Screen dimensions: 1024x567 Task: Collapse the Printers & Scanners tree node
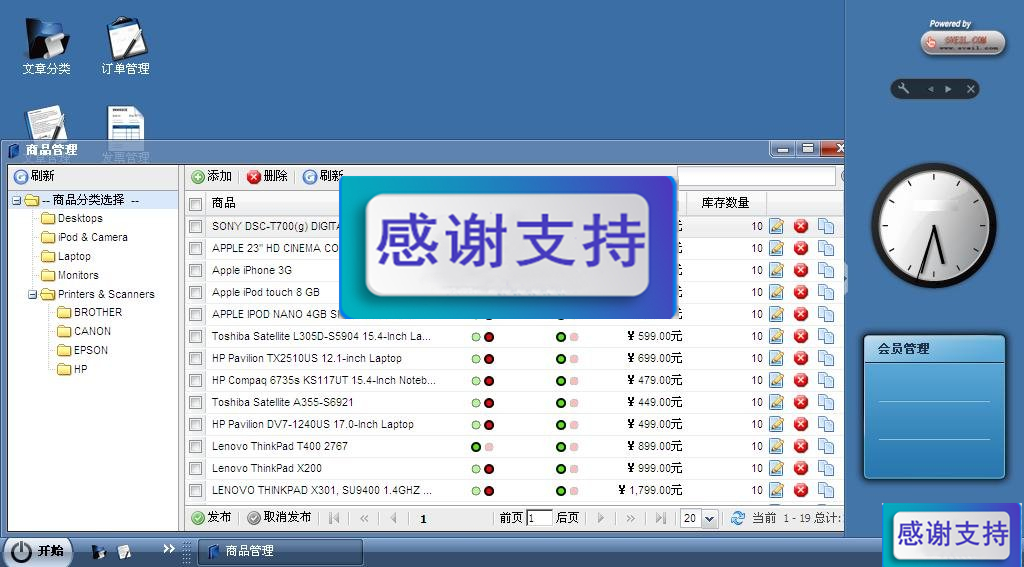[x=32, y=295]
